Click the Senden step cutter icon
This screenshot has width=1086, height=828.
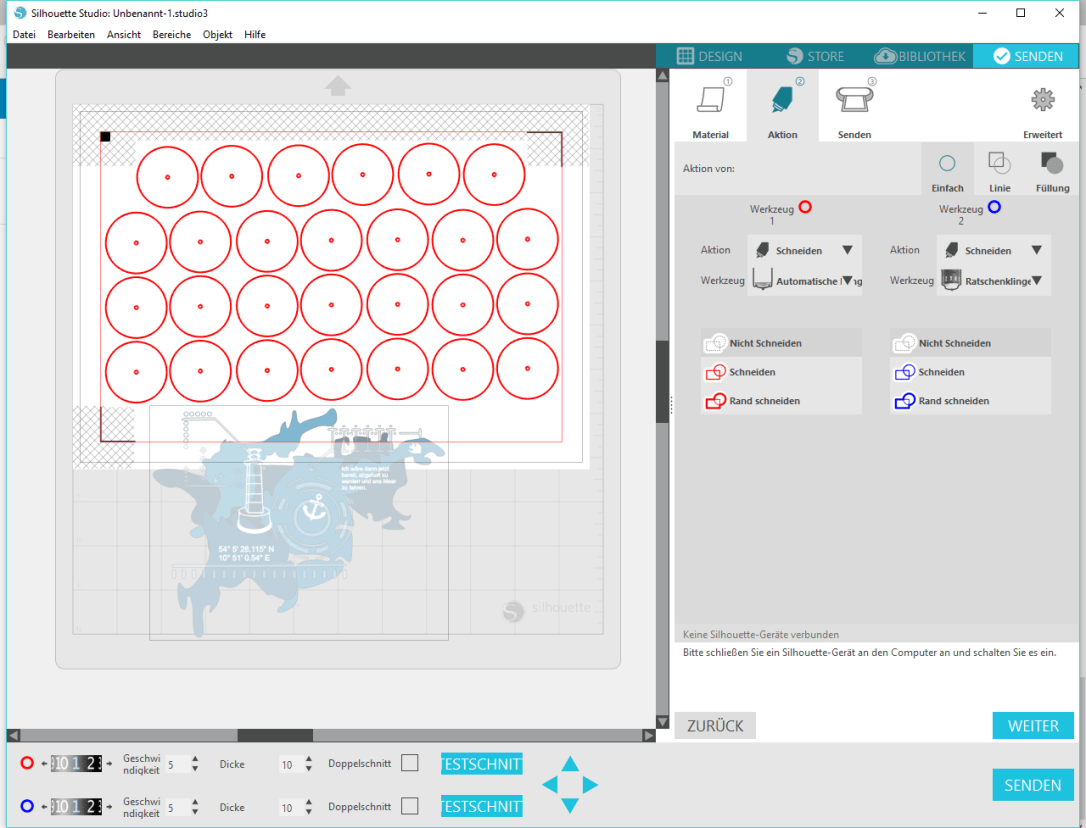coord(854,101)
